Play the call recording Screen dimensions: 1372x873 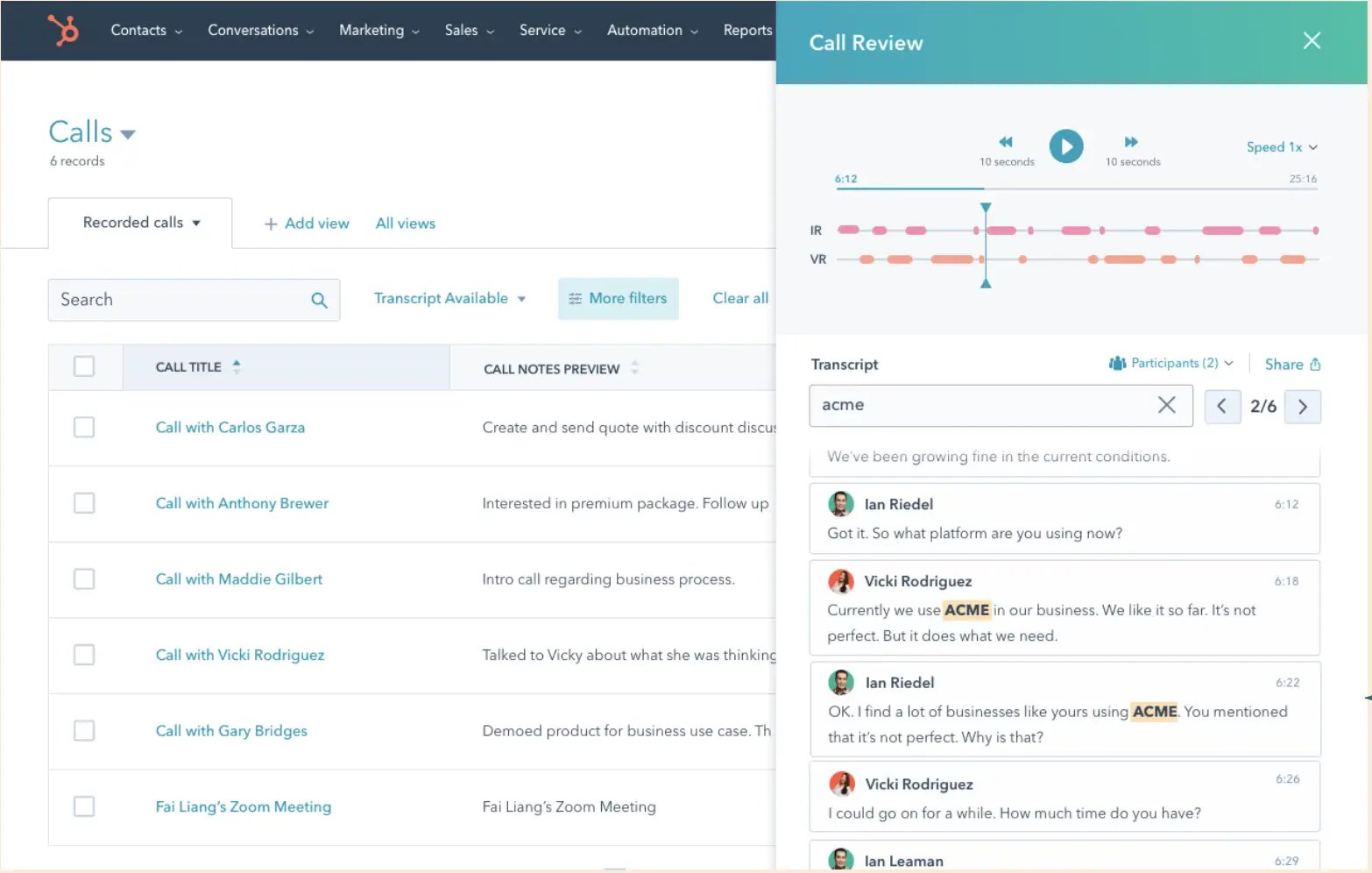(1066, 146)
